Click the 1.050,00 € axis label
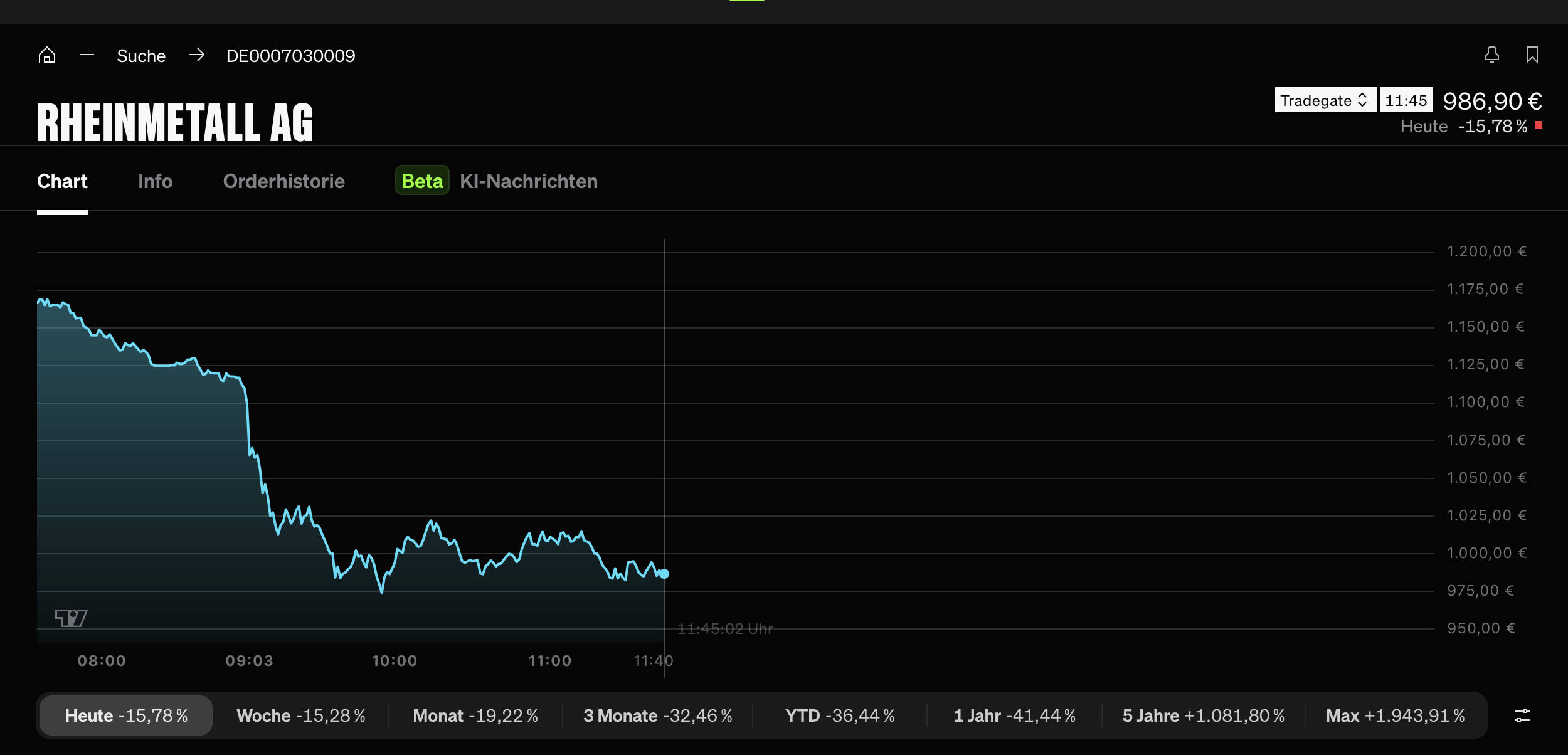The image size is (1568, 755). pyautogui.click(x=1486, y=478)
